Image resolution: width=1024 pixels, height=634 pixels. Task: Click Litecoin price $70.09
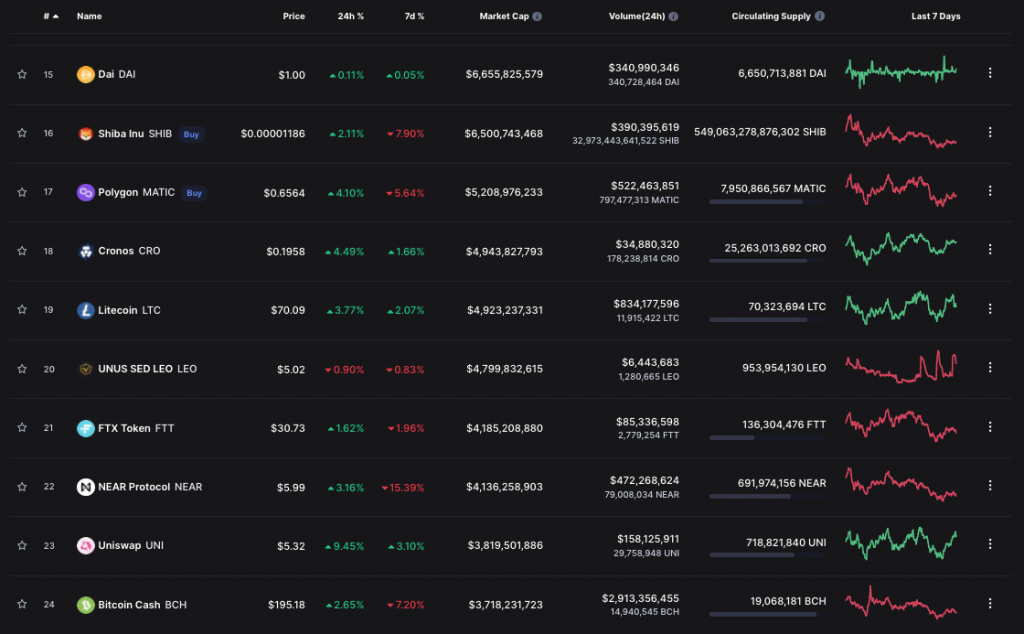pos(288,310)
